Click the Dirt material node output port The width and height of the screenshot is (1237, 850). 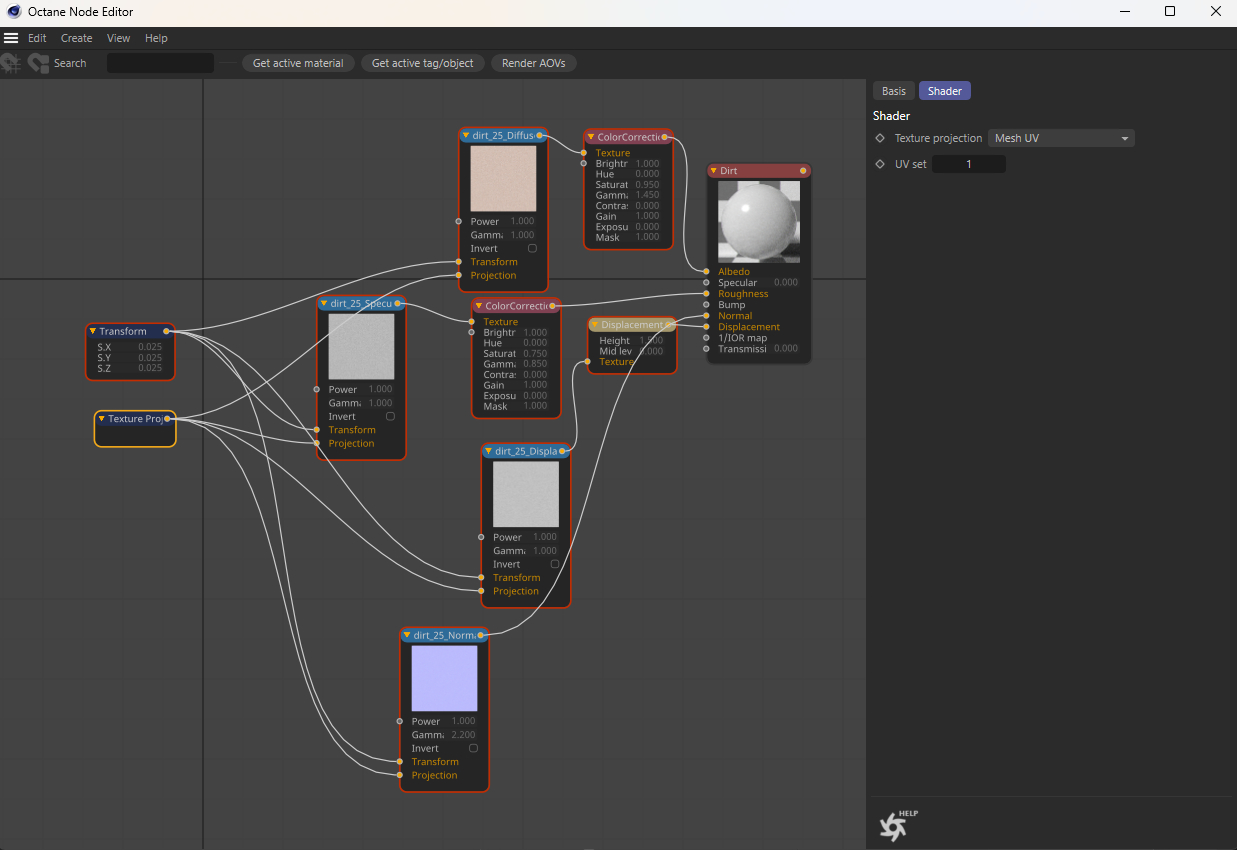[803, 171]
